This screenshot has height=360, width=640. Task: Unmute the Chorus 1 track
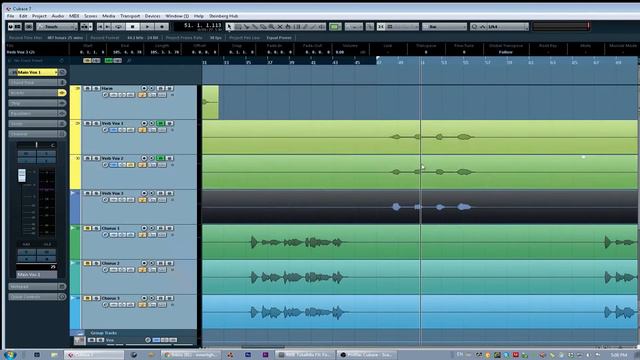click(x=87, y=228)
